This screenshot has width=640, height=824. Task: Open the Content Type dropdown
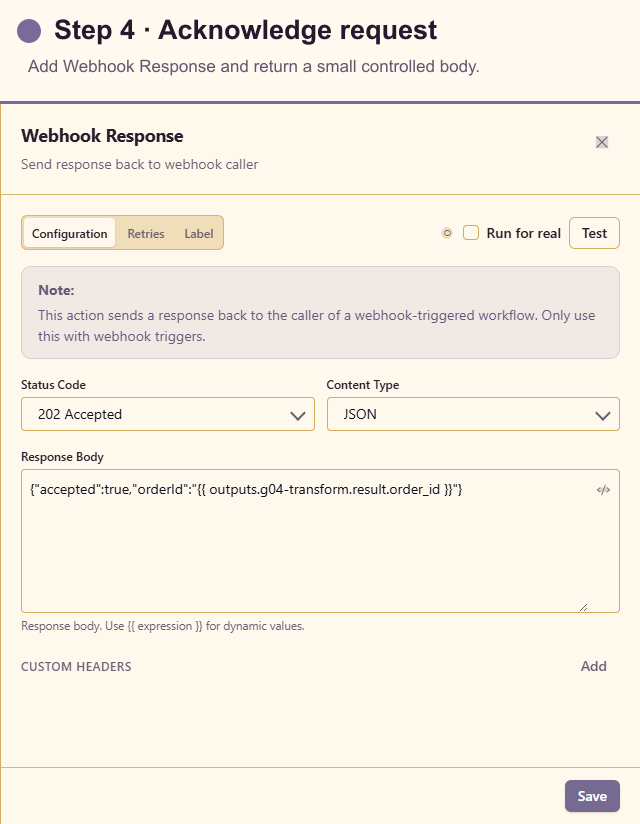(x=473, y=414)
